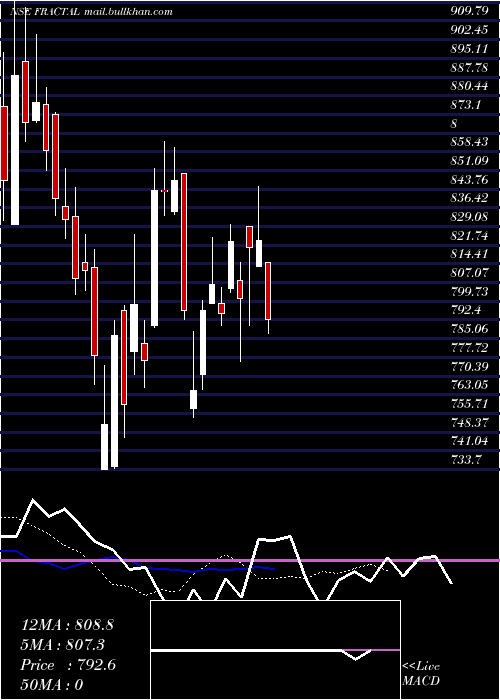
Task: Select the 851.09 price label
Action: (469, 161)
